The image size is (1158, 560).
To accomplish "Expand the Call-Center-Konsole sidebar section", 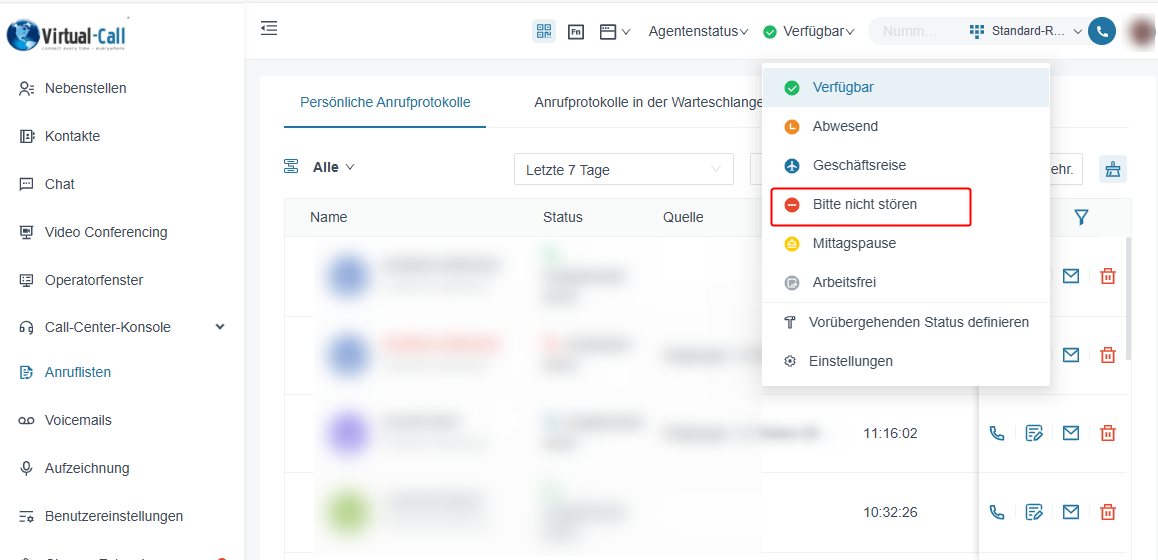I will point(122,327).
